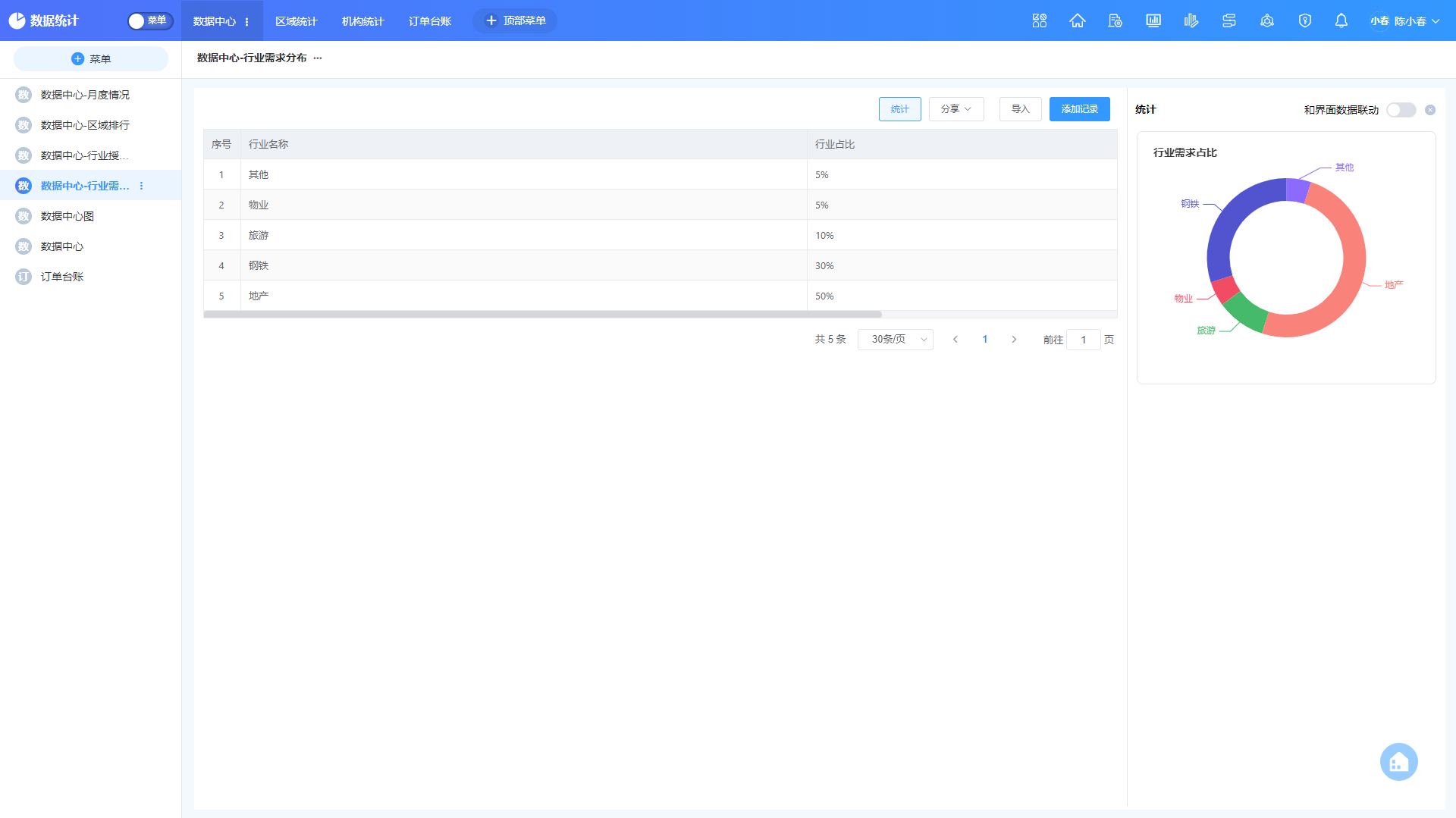Viewport: 1456px width, 818px height.
Task: Select 数据中心 top tab
Action: (215, 21)
